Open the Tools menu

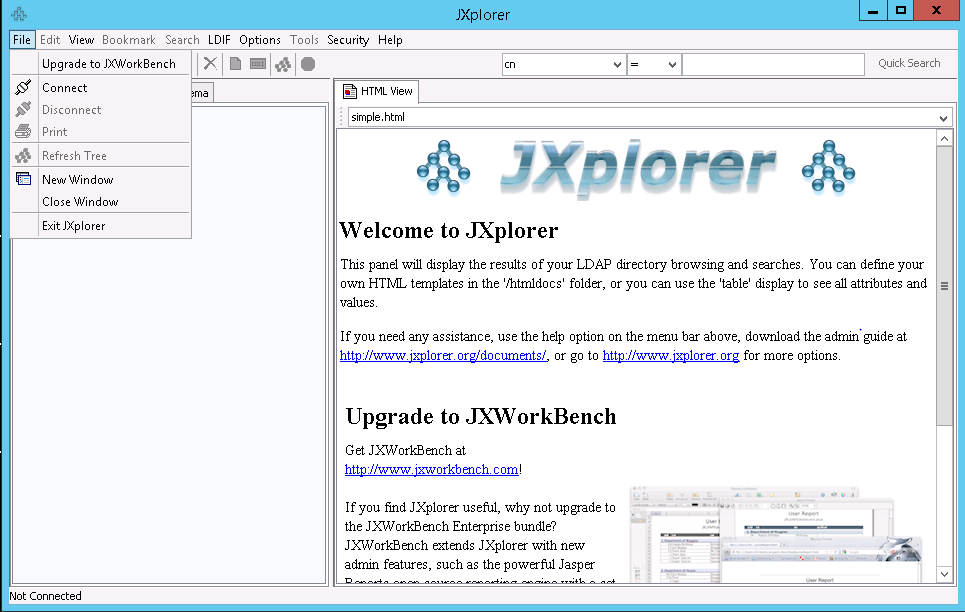[x=304, y=39]
